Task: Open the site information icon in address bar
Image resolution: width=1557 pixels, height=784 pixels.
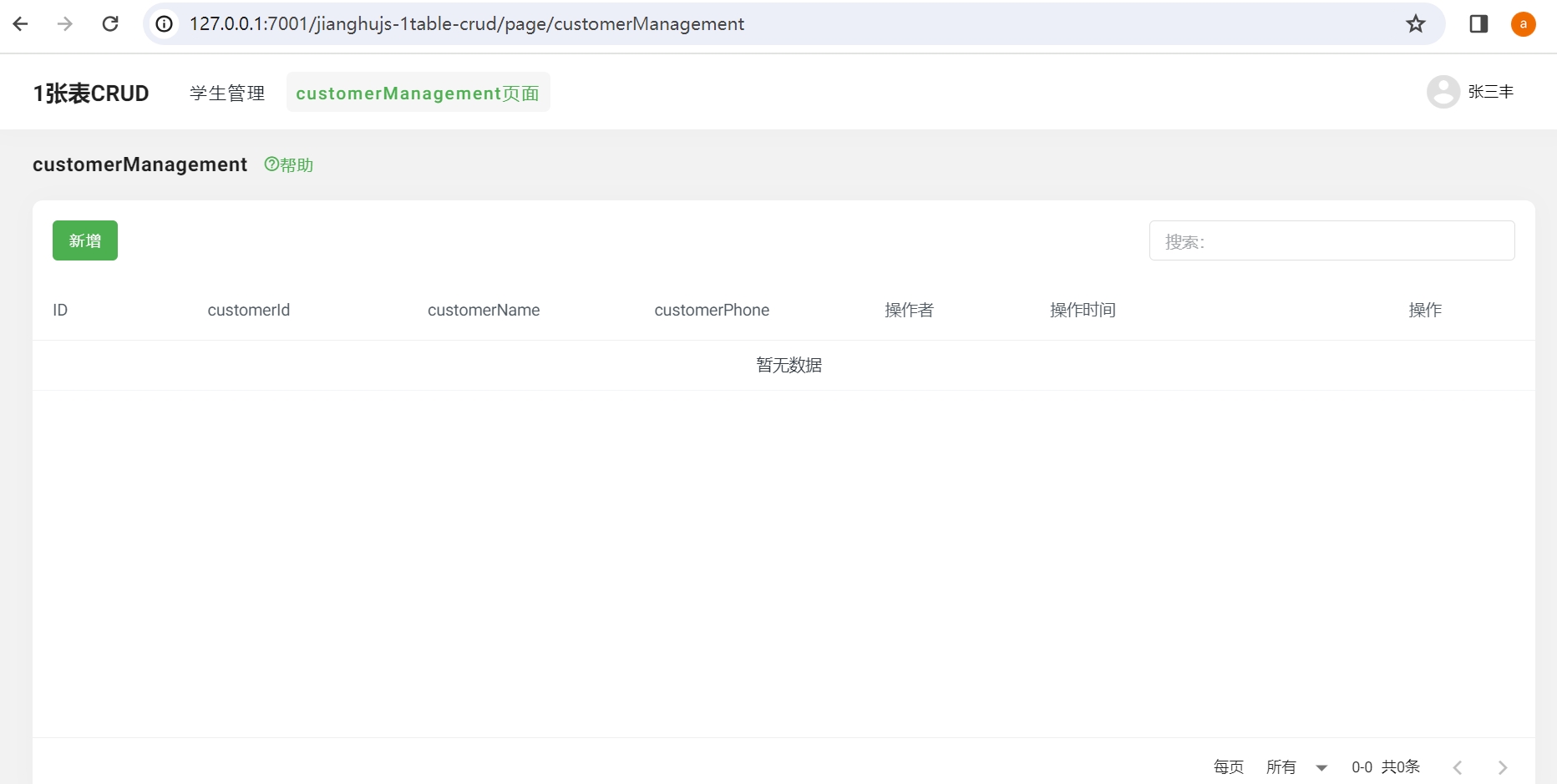Action: coord(164,23)
